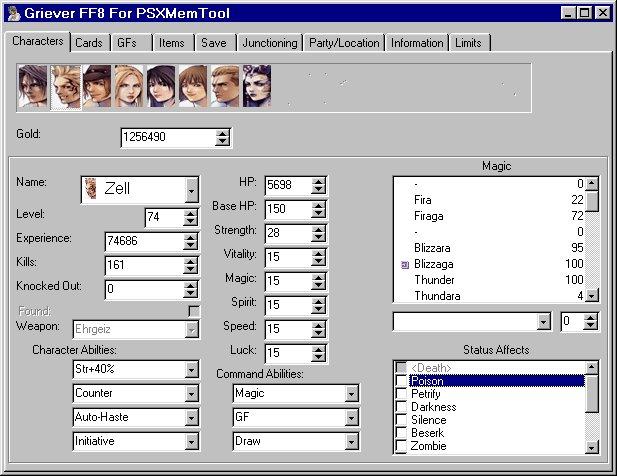Click the Strength spinner arrows
This screenshot has height=476, width=617.
tap(318, 233)
